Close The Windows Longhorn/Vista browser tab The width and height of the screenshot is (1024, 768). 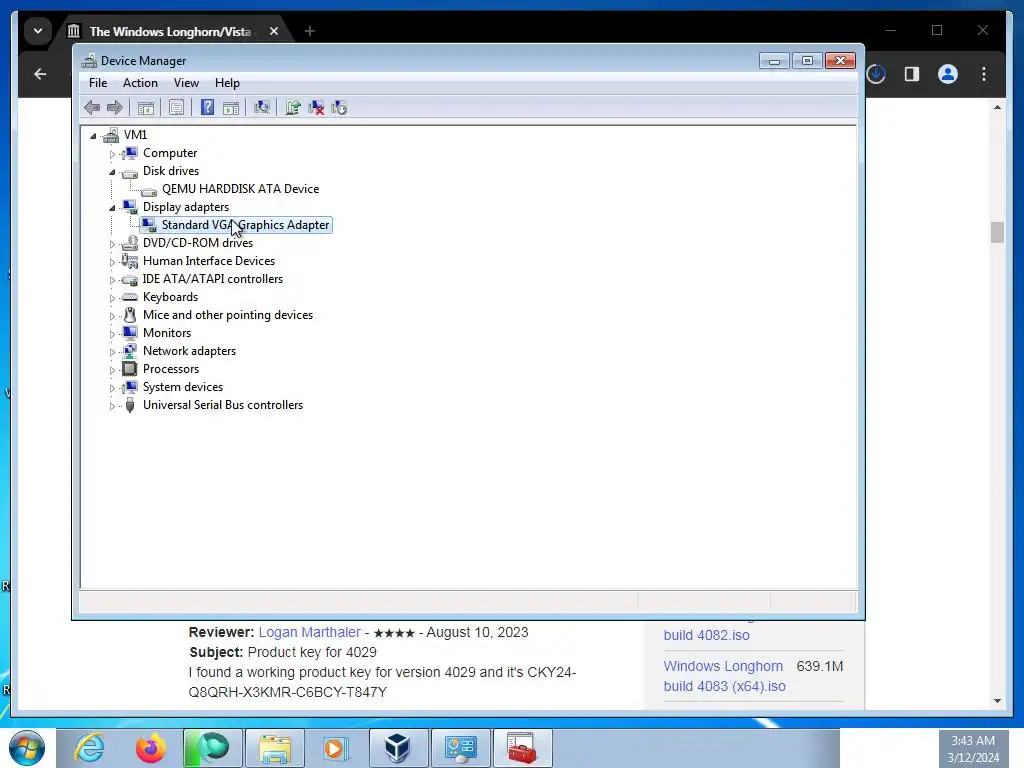tap(274, 31)
